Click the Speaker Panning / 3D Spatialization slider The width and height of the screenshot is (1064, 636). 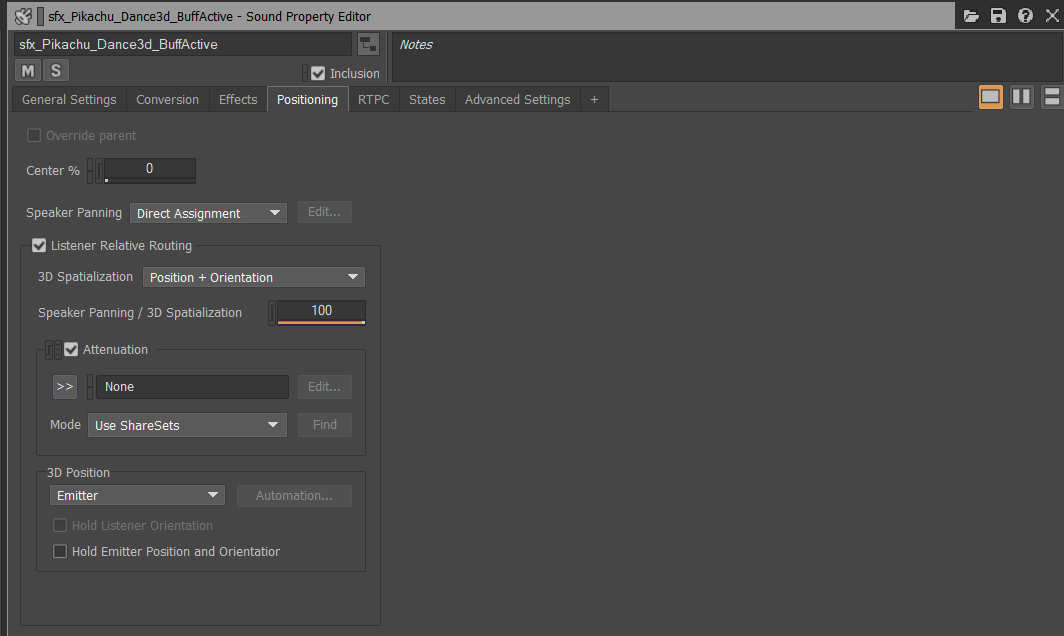[x=321, y=313]
